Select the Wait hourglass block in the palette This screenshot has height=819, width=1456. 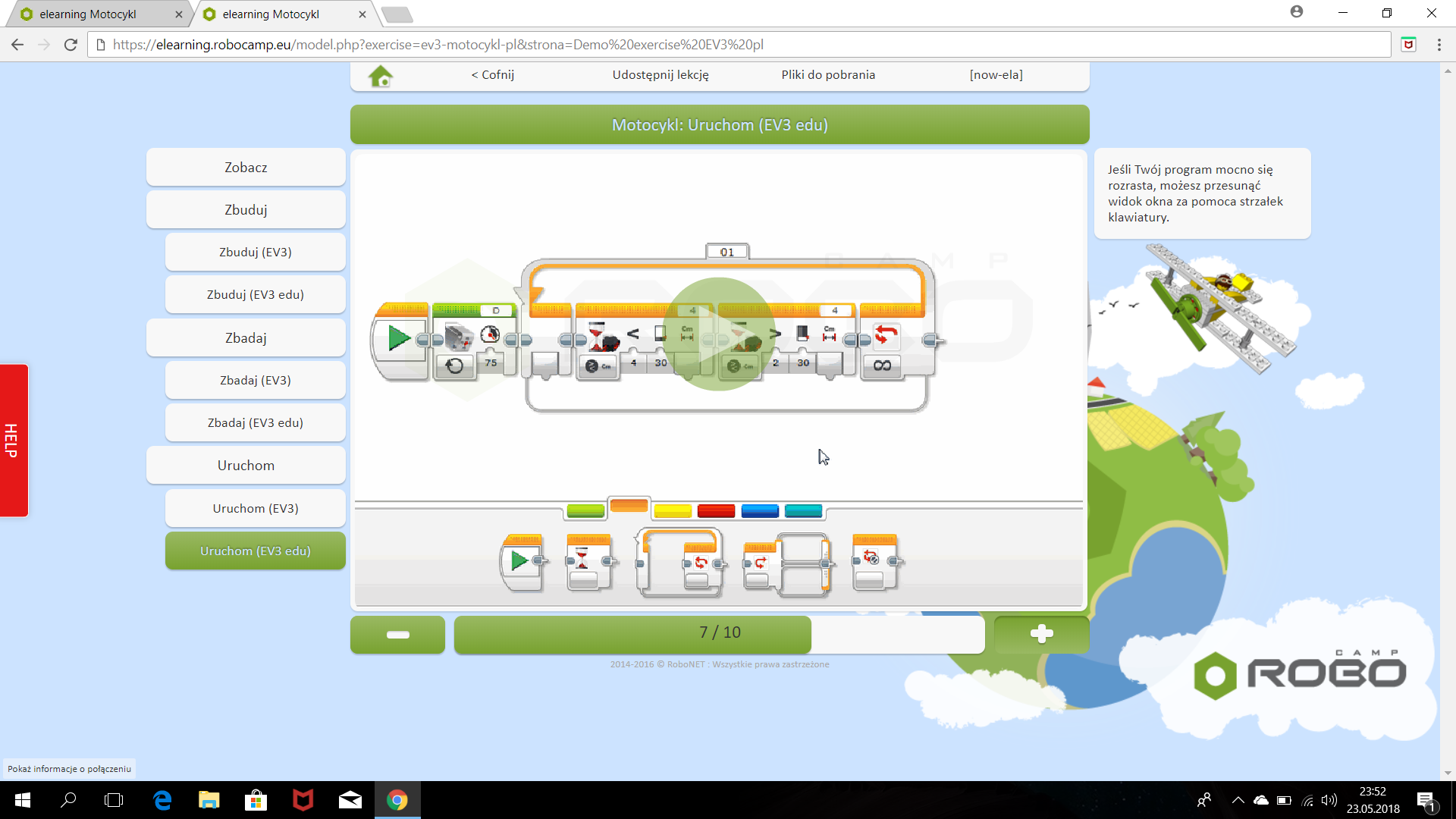(x=590, y=562)
